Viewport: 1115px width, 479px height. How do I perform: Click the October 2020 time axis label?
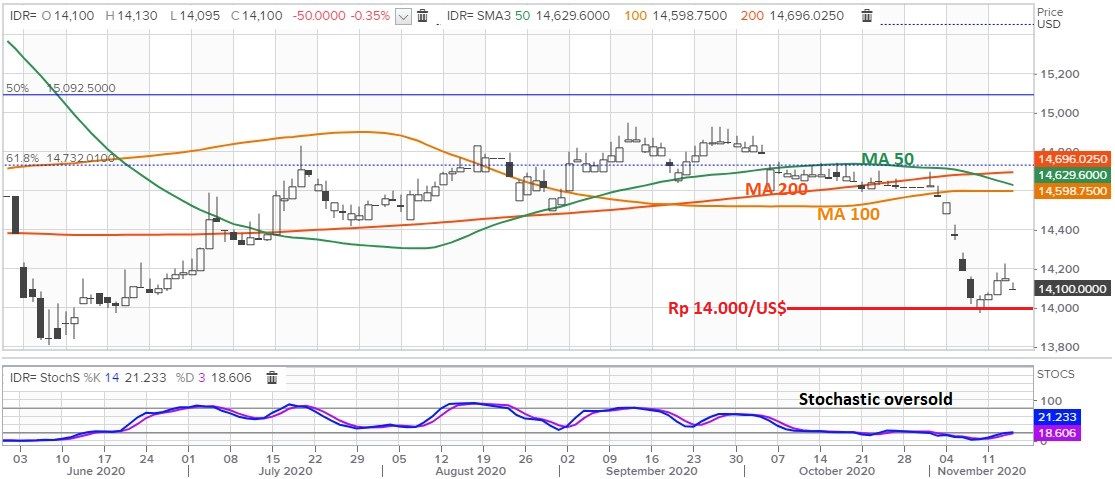[x=836, y=471]
